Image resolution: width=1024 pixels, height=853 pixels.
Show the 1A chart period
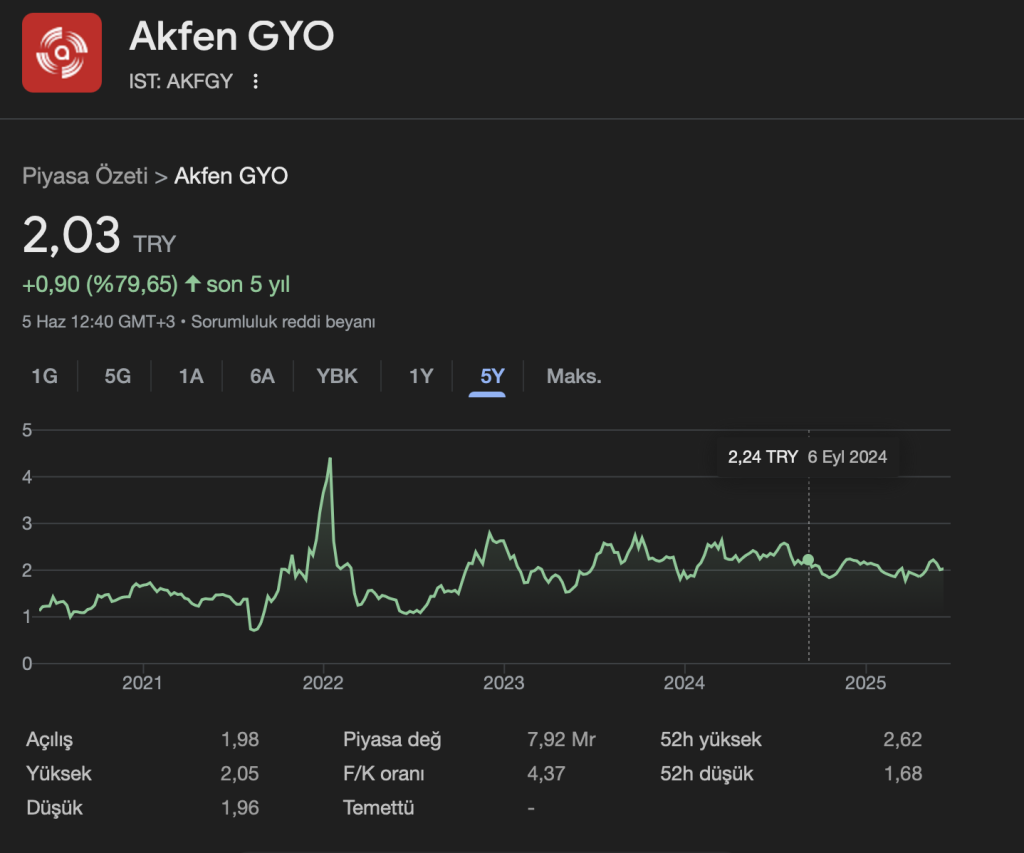click(x=191, y=377)
